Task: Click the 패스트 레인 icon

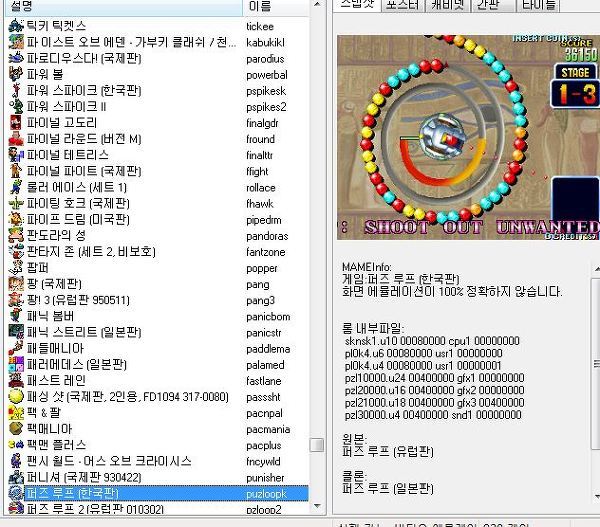Action: pos(16,380)
